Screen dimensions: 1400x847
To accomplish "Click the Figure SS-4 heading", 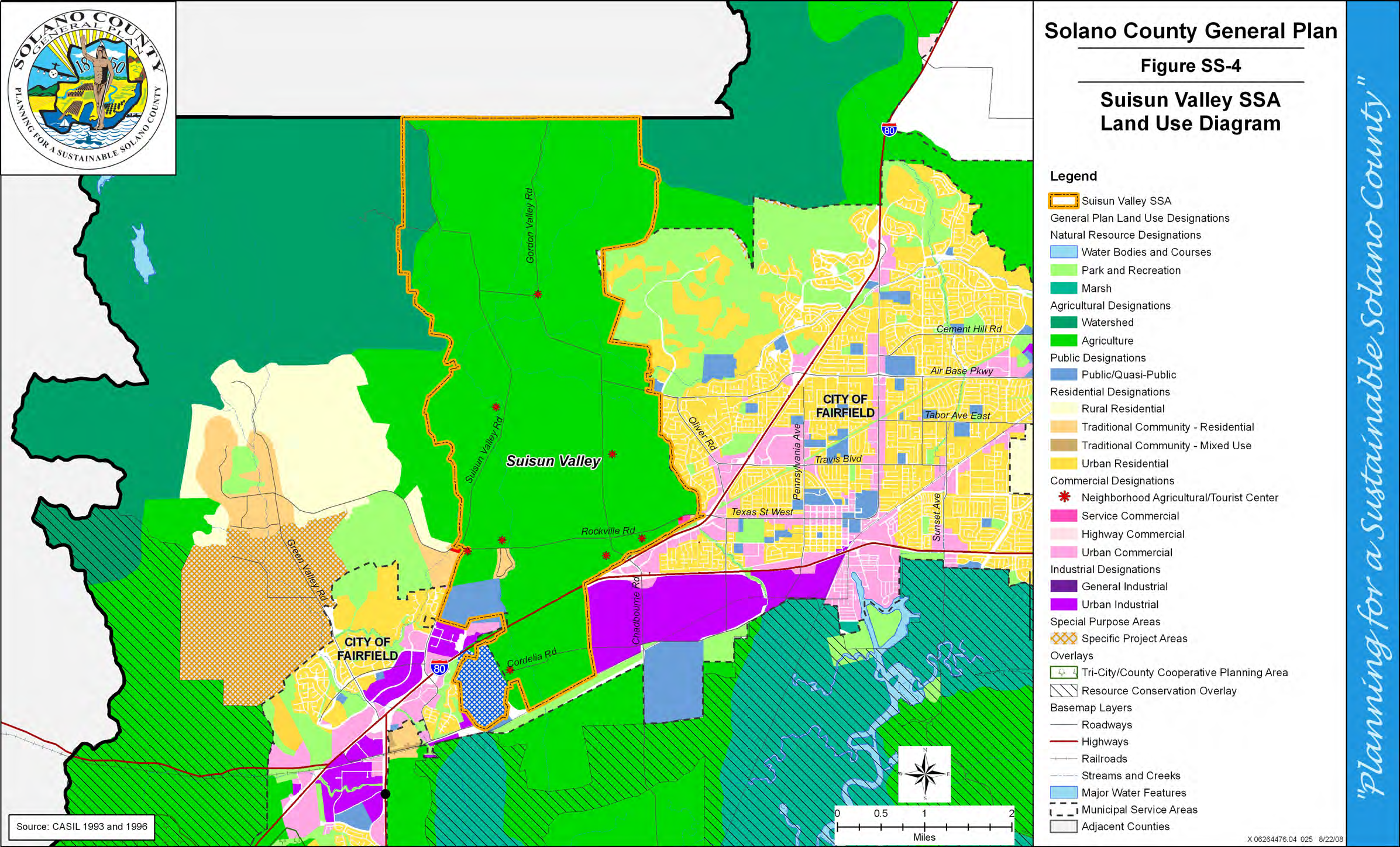I will tap(1190, 66).
